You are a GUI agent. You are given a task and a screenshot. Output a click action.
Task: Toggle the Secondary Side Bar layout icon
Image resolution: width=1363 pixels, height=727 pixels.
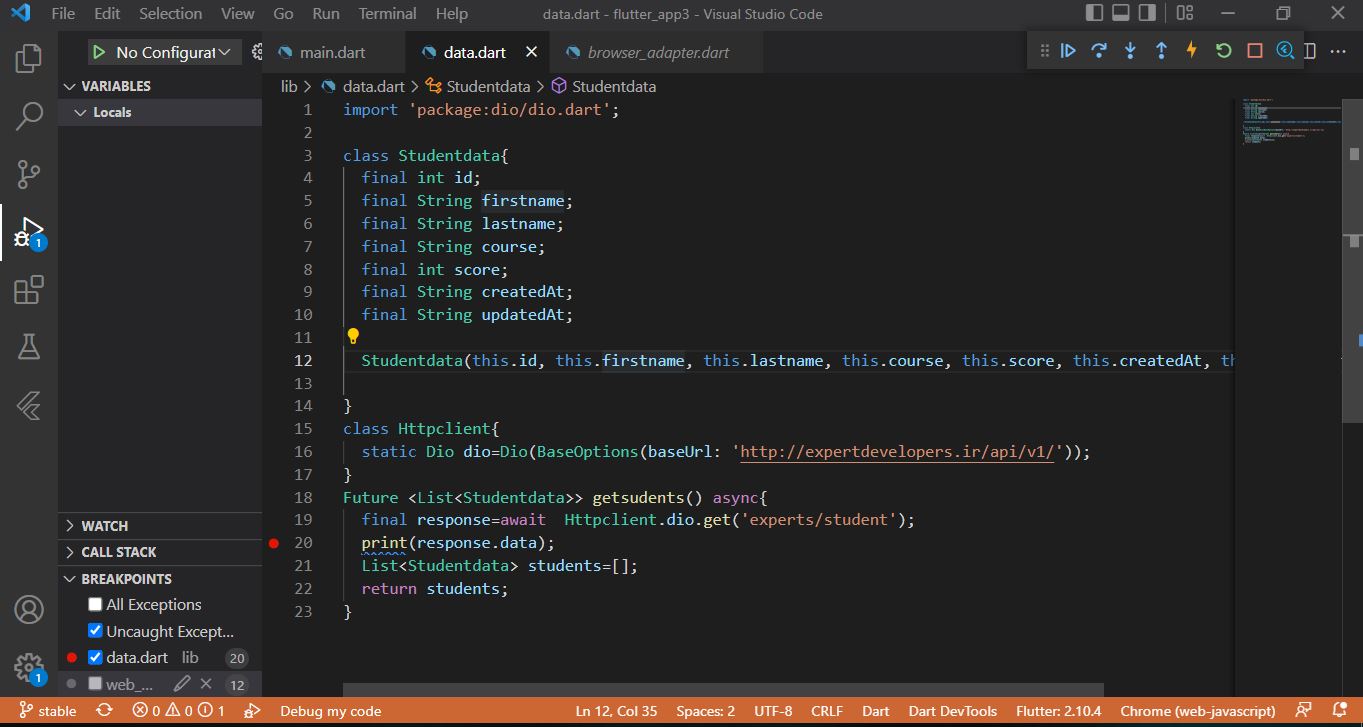(1147, 13)
